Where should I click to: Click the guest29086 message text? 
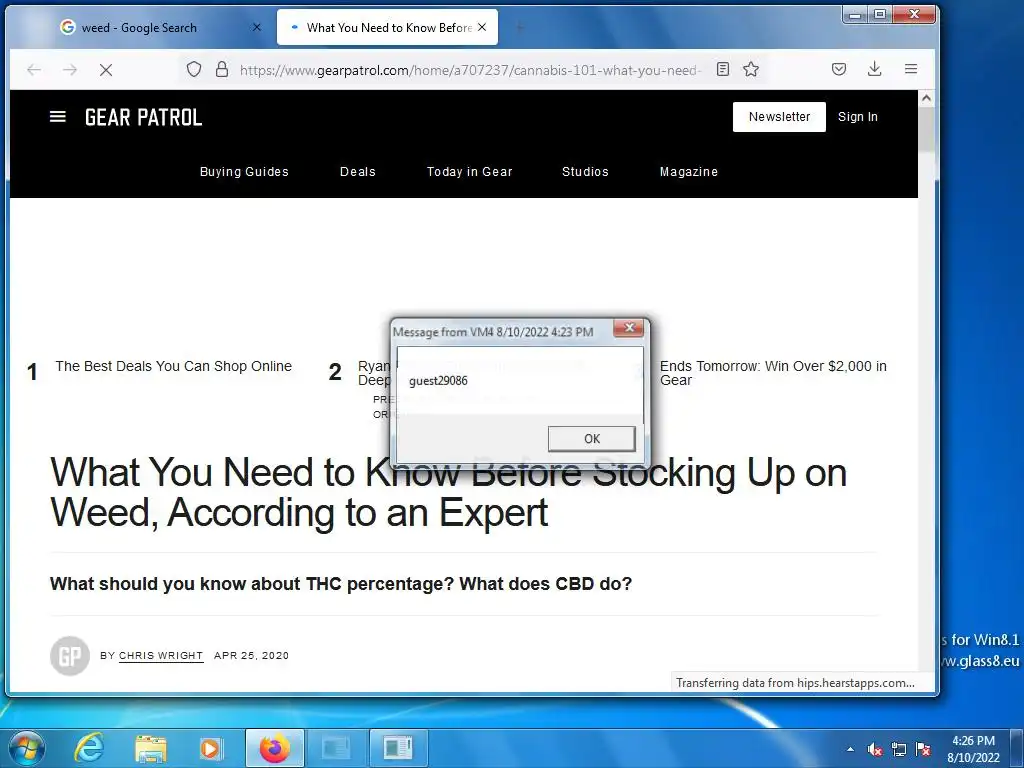438,381
